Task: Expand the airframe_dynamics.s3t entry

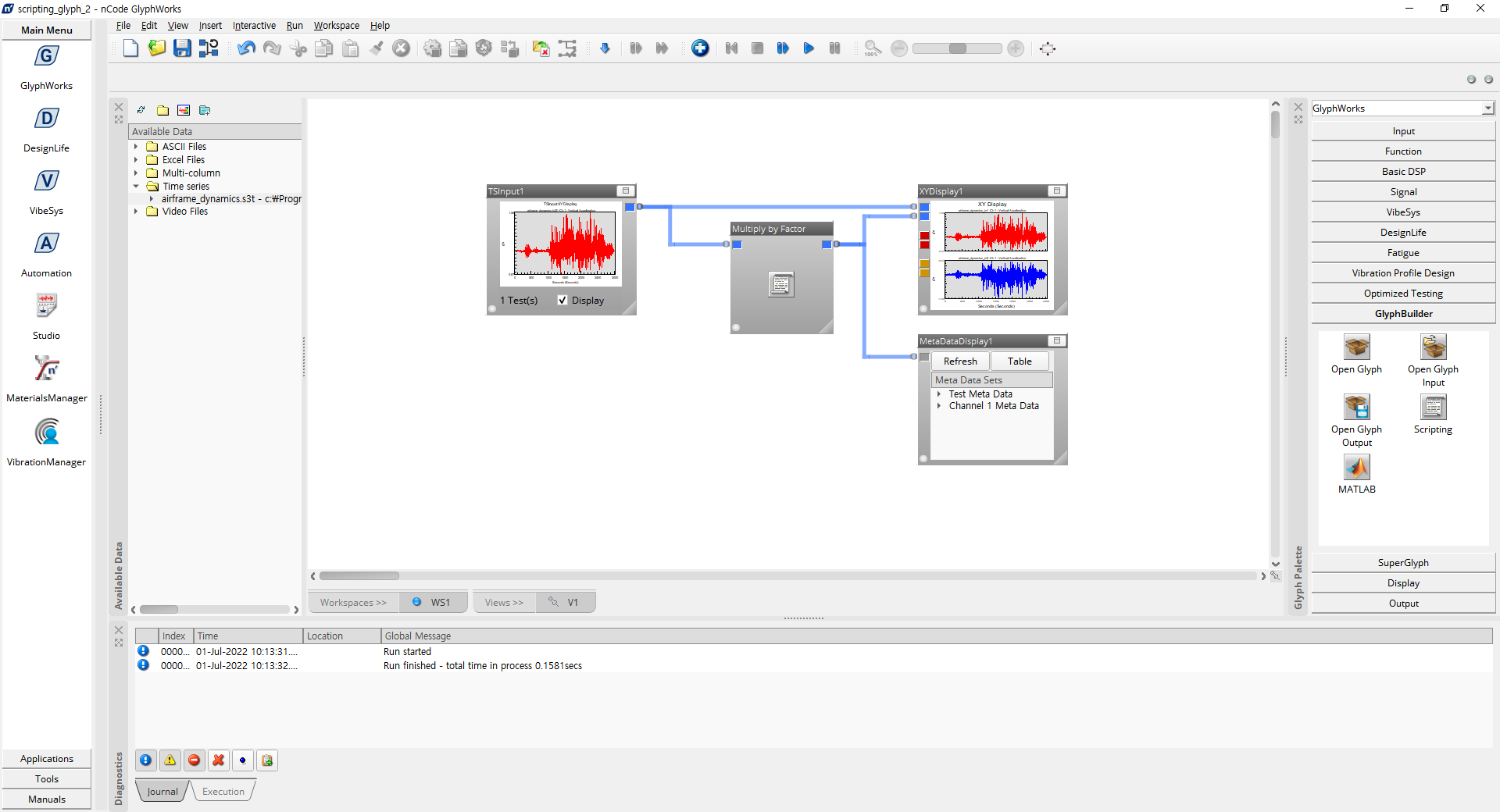Action: coord(152,199)
